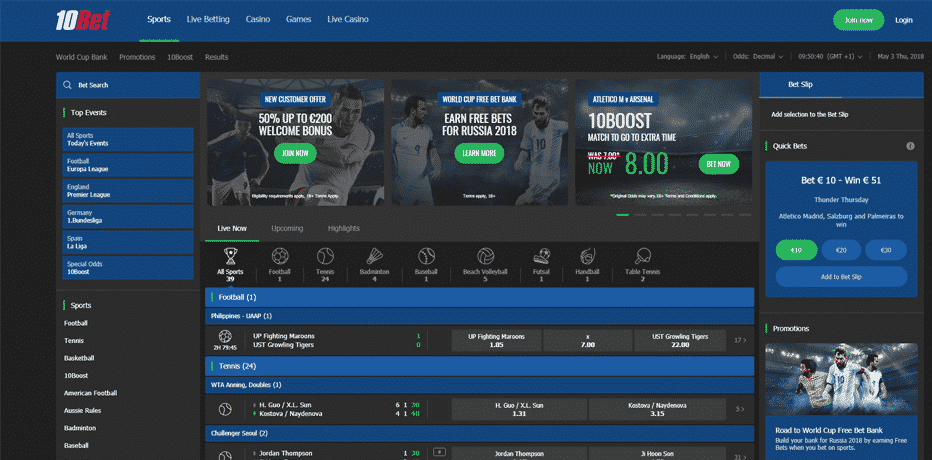Select the Table Tennis paddle icon
Screen dimensions: 932x460
(643, 256)
